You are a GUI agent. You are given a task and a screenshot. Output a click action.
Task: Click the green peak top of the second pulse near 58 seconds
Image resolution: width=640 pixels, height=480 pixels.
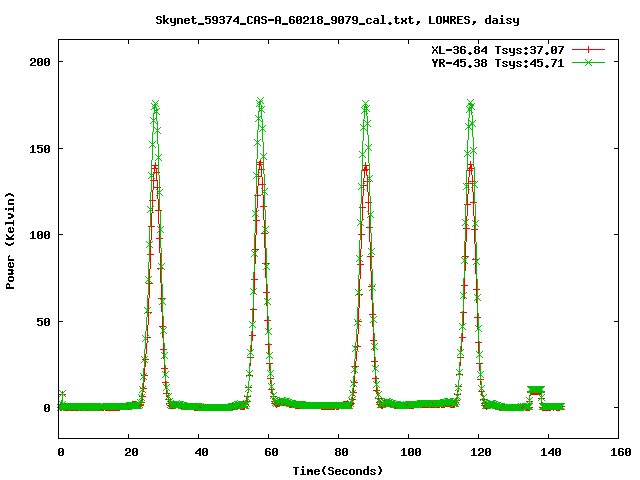pyautogui.click(x=260, y=101)
